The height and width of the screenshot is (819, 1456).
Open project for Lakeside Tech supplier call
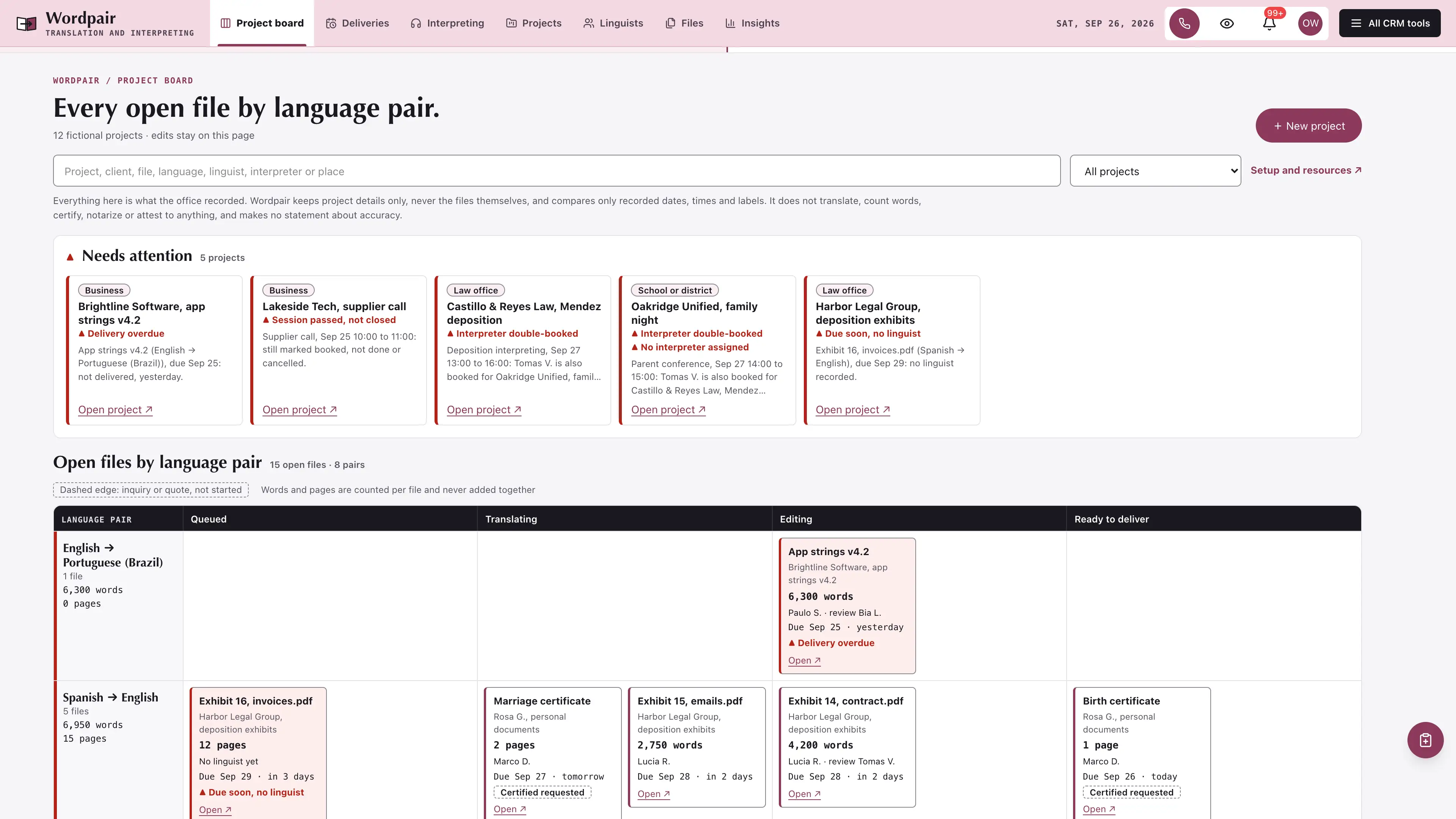(x=300, y=410)
